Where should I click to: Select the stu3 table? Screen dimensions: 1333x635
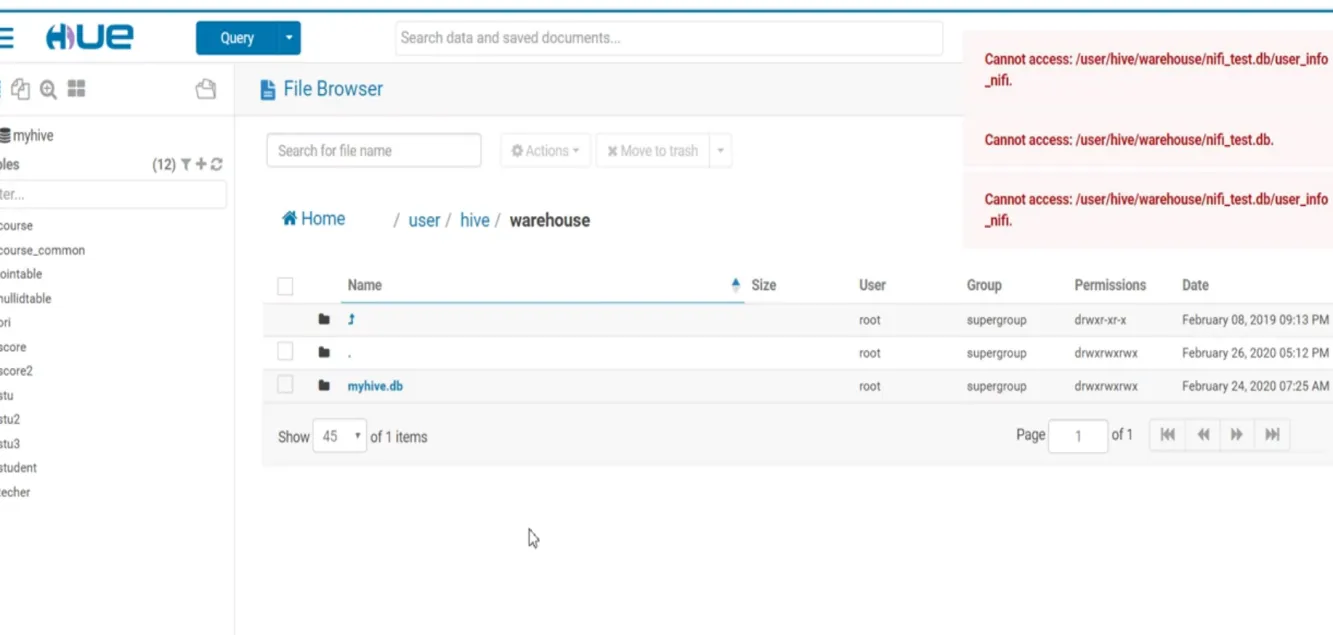(10, 443)
